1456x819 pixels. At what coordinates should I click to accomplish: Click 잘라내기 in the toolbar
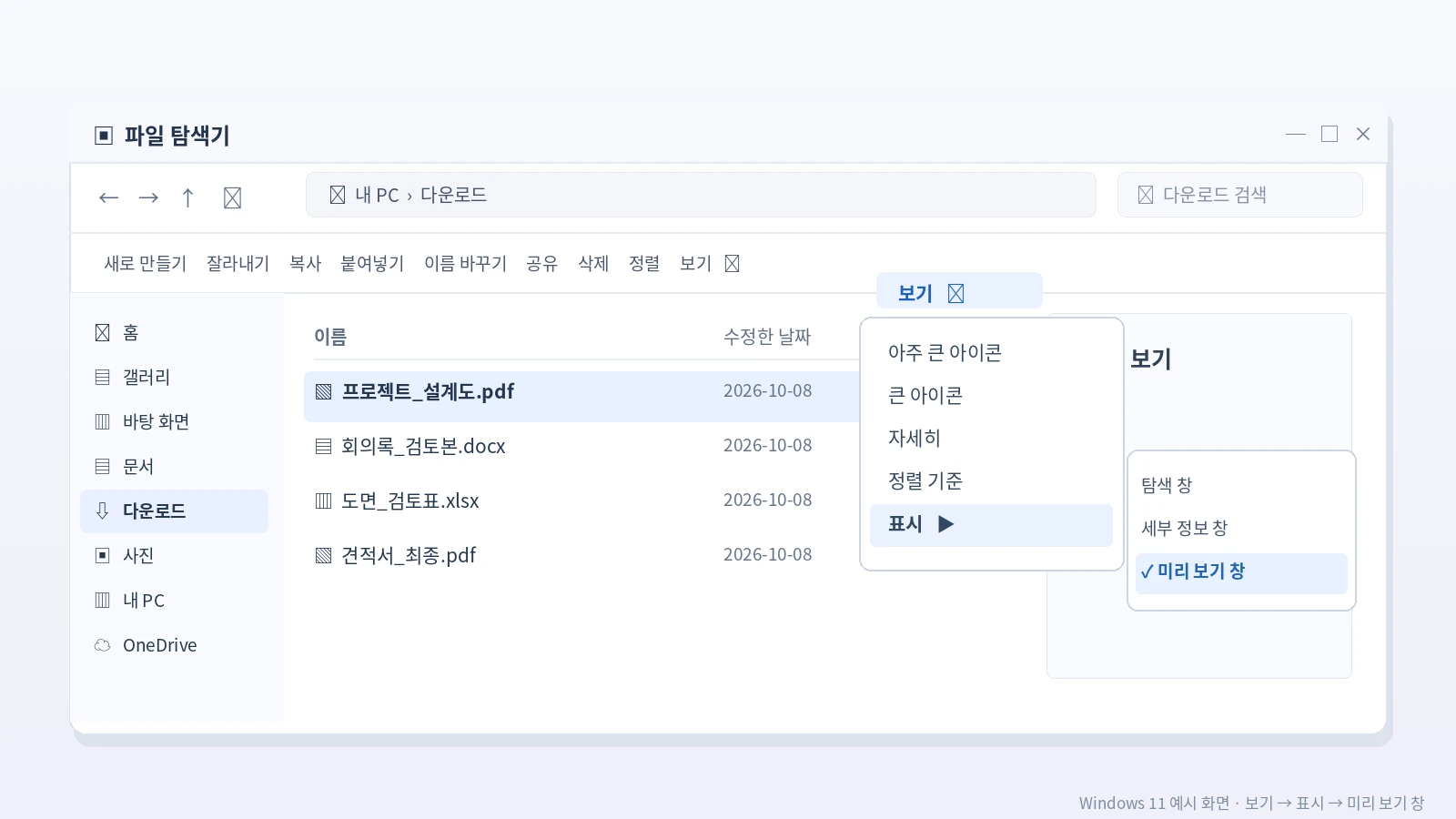238,264
